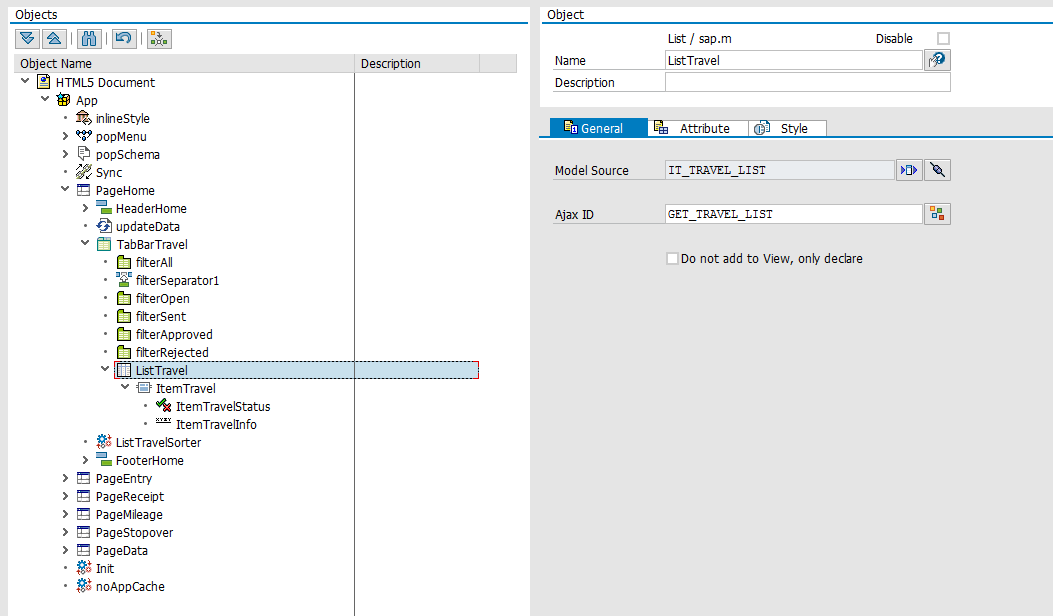Check the Disable checkbox
This screenshot has width=1053, height=616.
pos(943,39)
